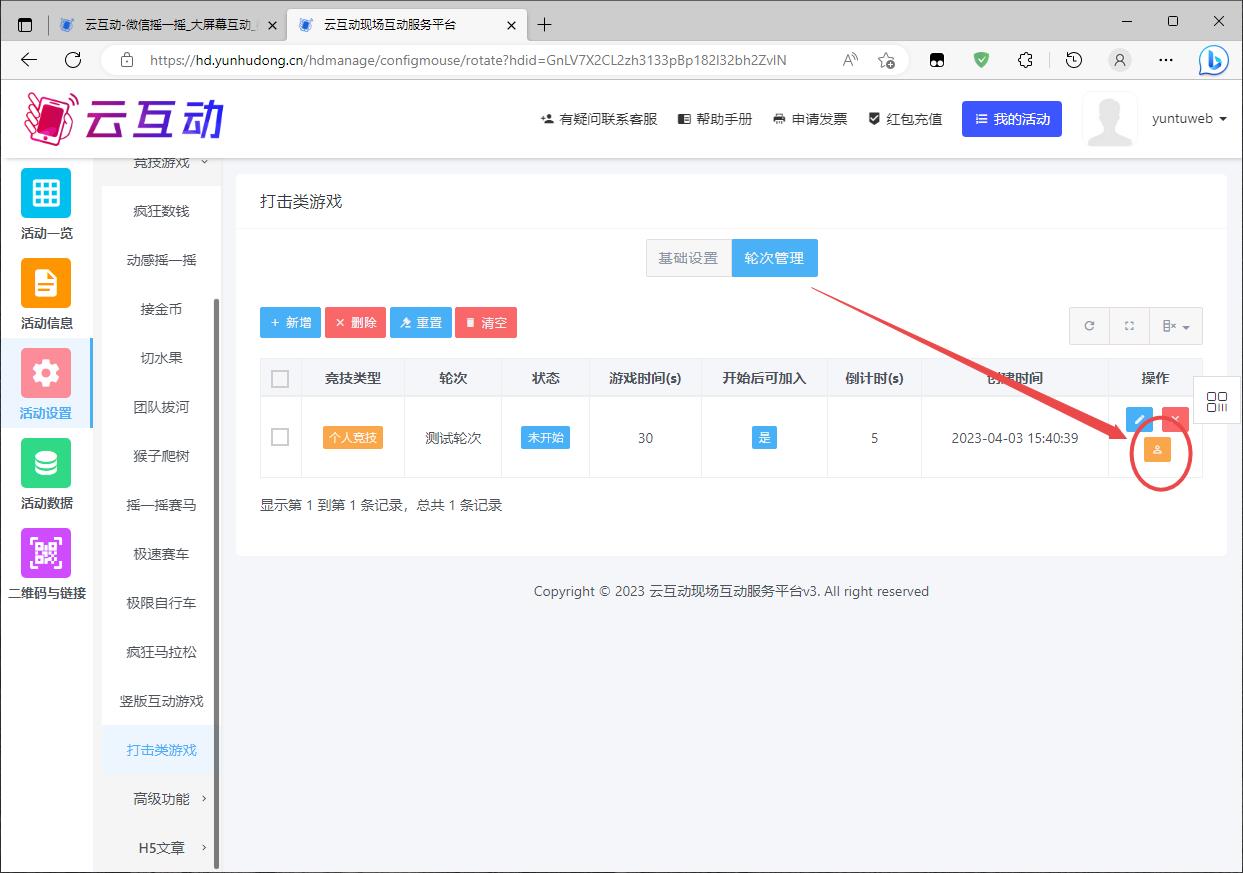Expand the 高级功能 submenu
1243x873 pixels.
(162, 798)
